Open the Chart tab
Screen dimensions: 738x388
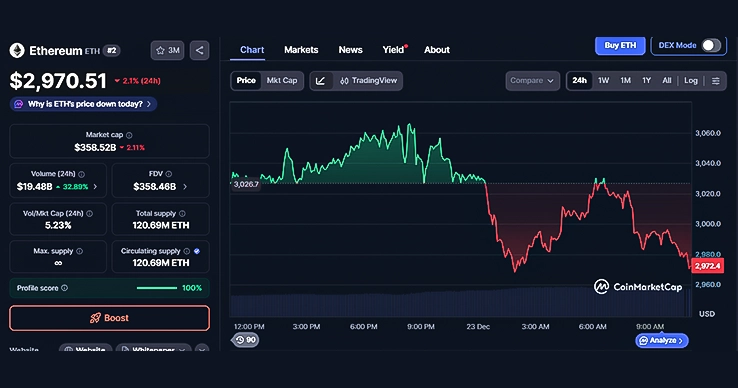coord(252,50)
